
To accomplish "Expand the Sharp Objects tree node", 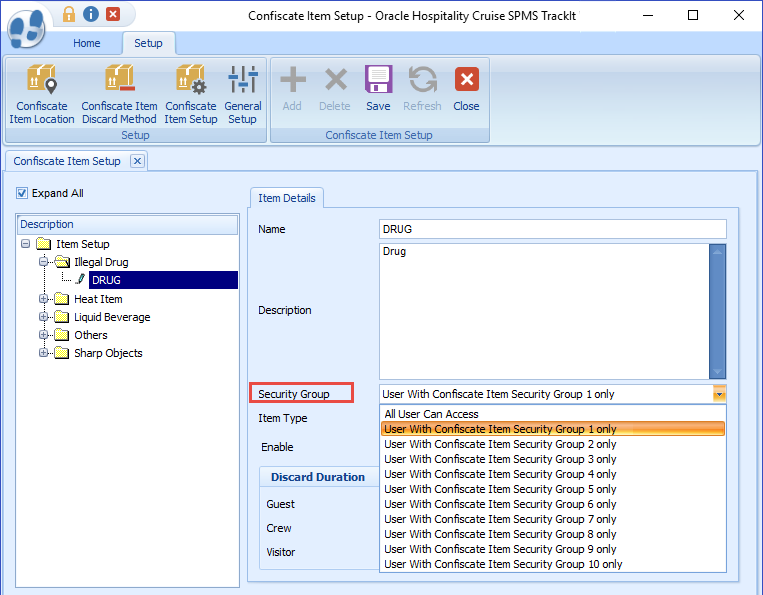I will tap(43, 353).
